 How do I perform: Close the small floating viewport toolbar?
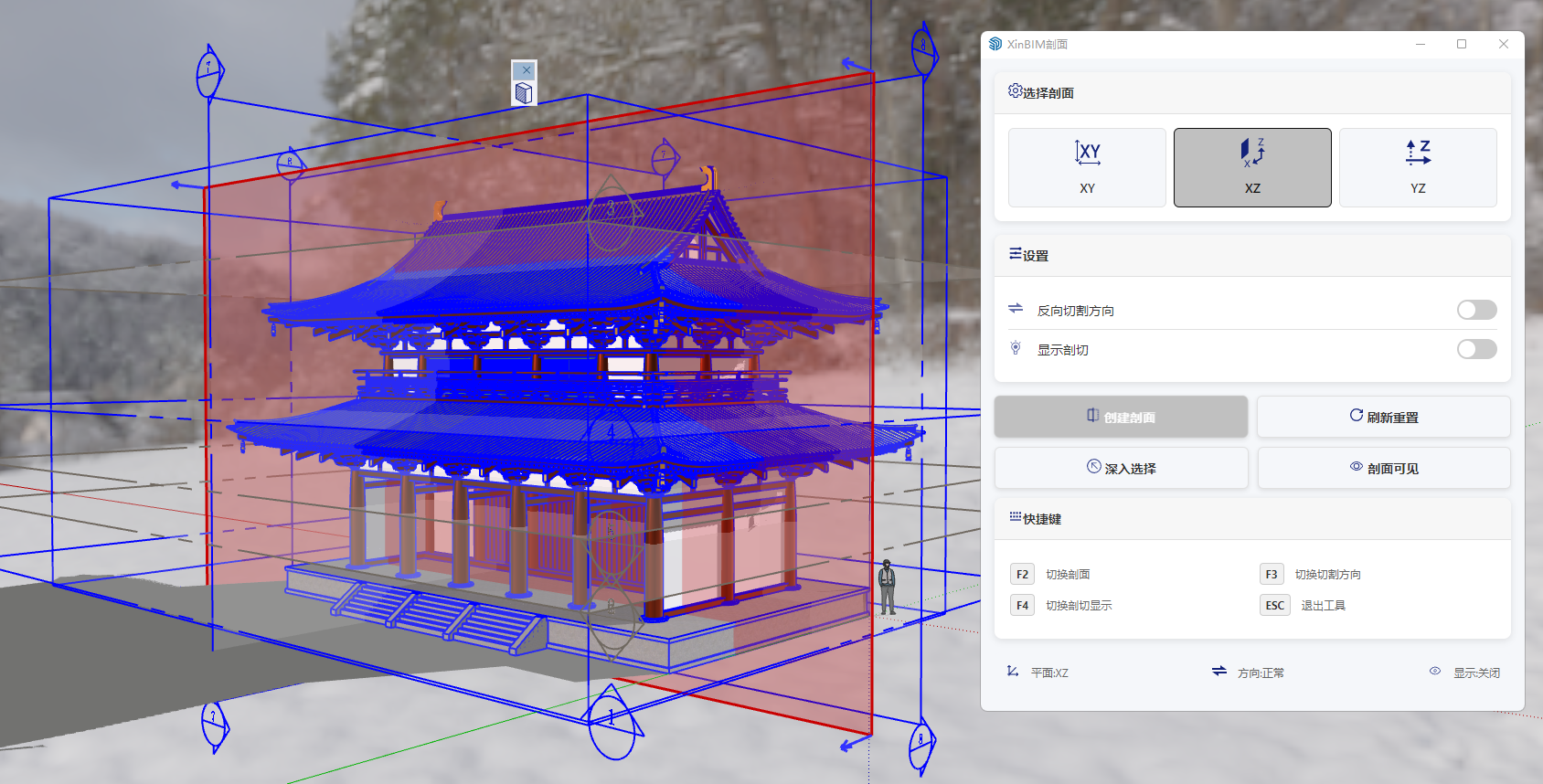coord(526,70)
